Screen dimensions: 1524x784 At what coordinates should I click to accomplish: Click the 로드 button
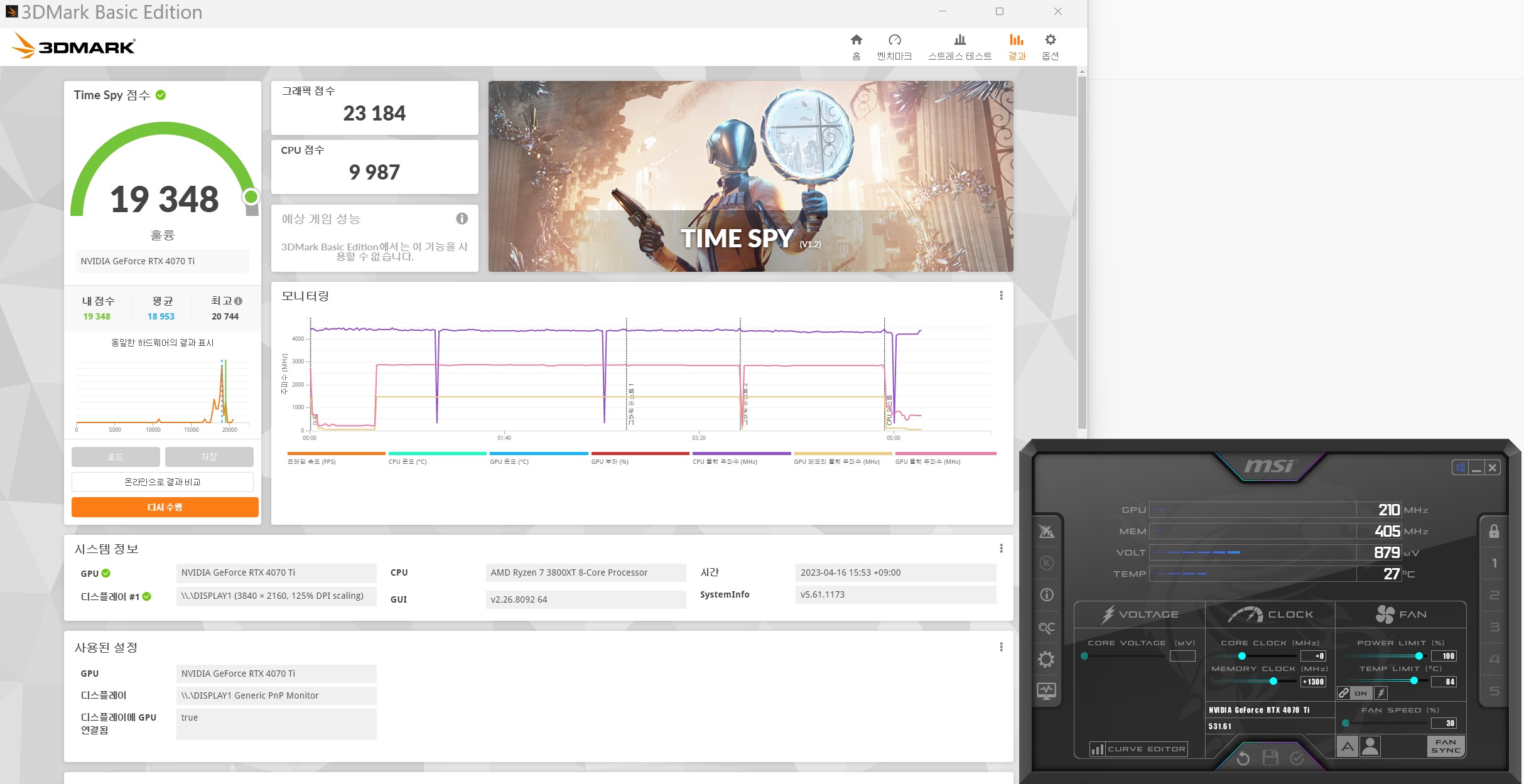pos(116,457)
